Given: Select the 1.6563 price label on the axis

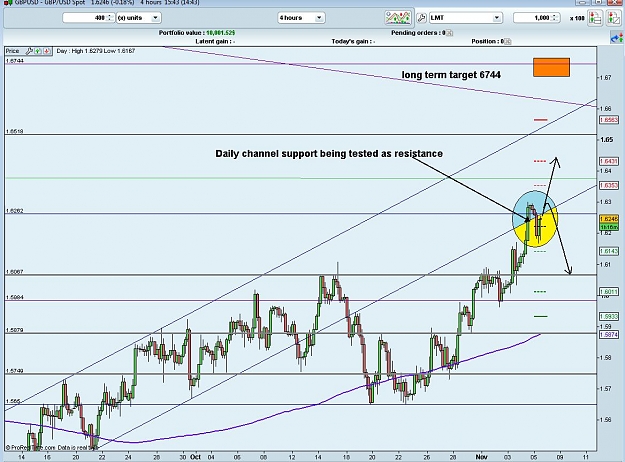Looking at the screenshot, I should (609, 120).
